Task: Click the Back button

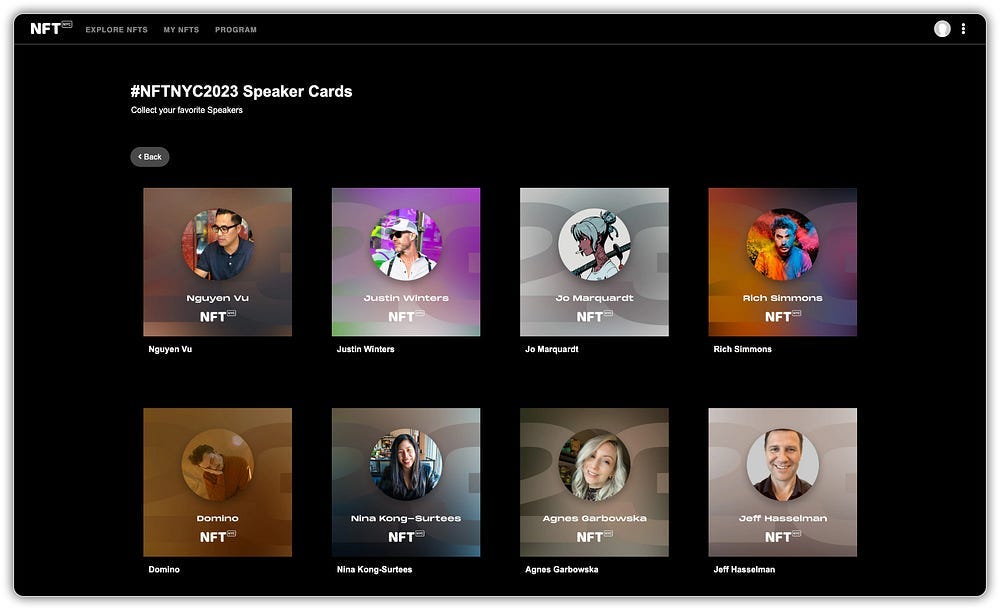Action: click(150, 157)
